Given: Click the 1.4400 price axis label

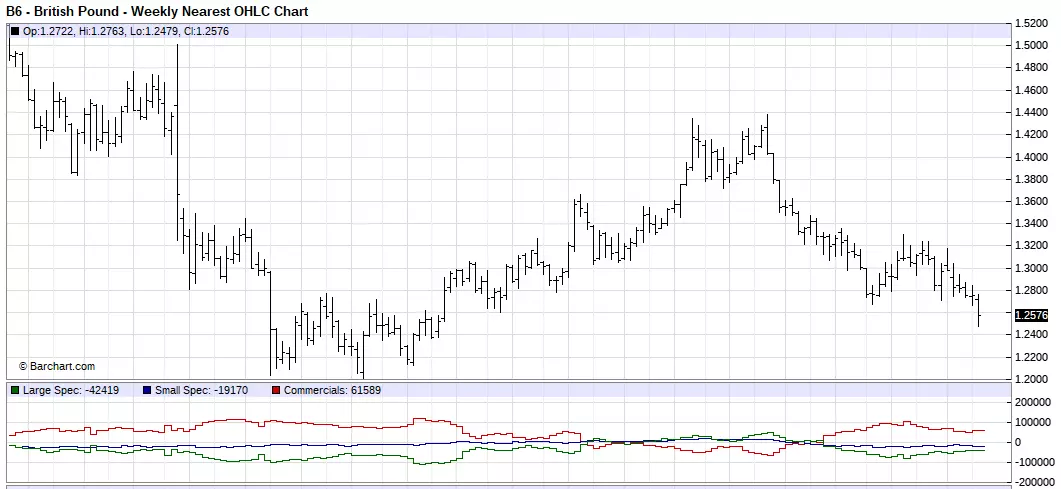Looking at the screenshot, I should [1031, 112].
